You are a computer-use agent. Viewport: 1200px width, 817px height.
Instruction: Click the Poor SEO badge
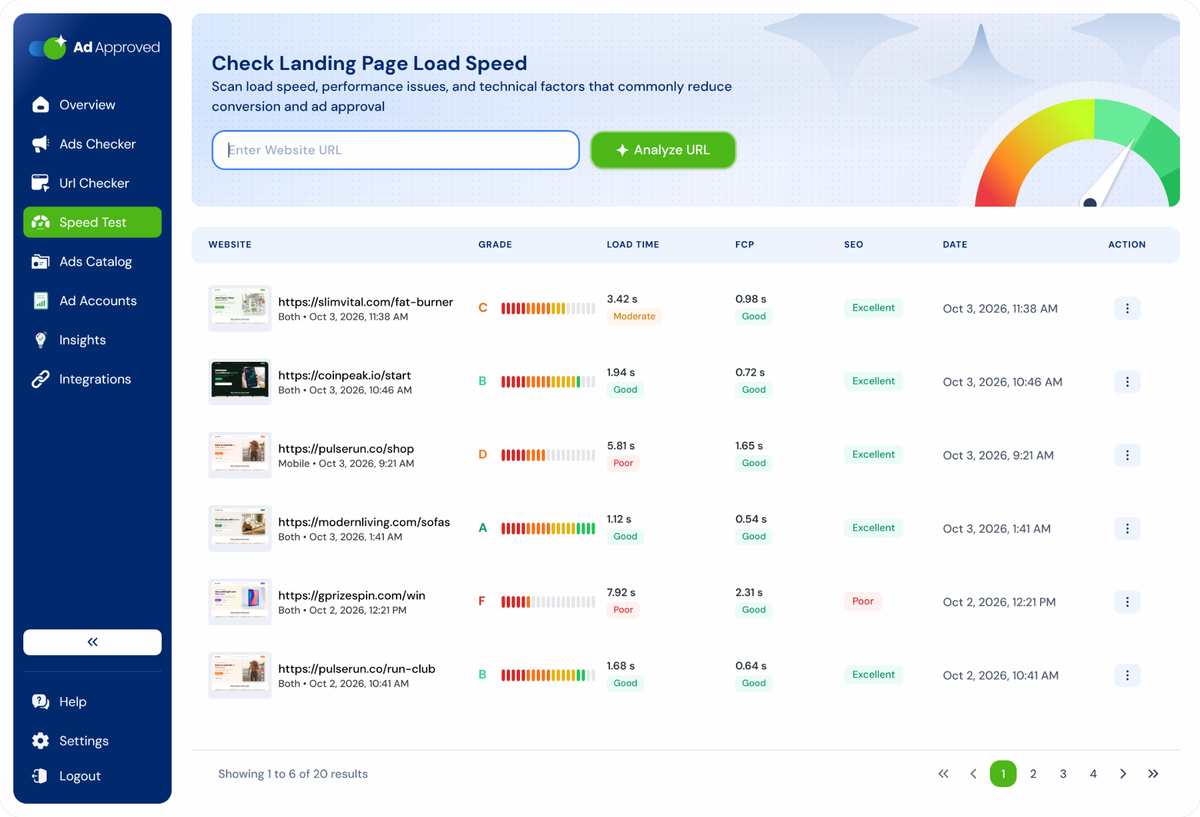tap(863, 601)
